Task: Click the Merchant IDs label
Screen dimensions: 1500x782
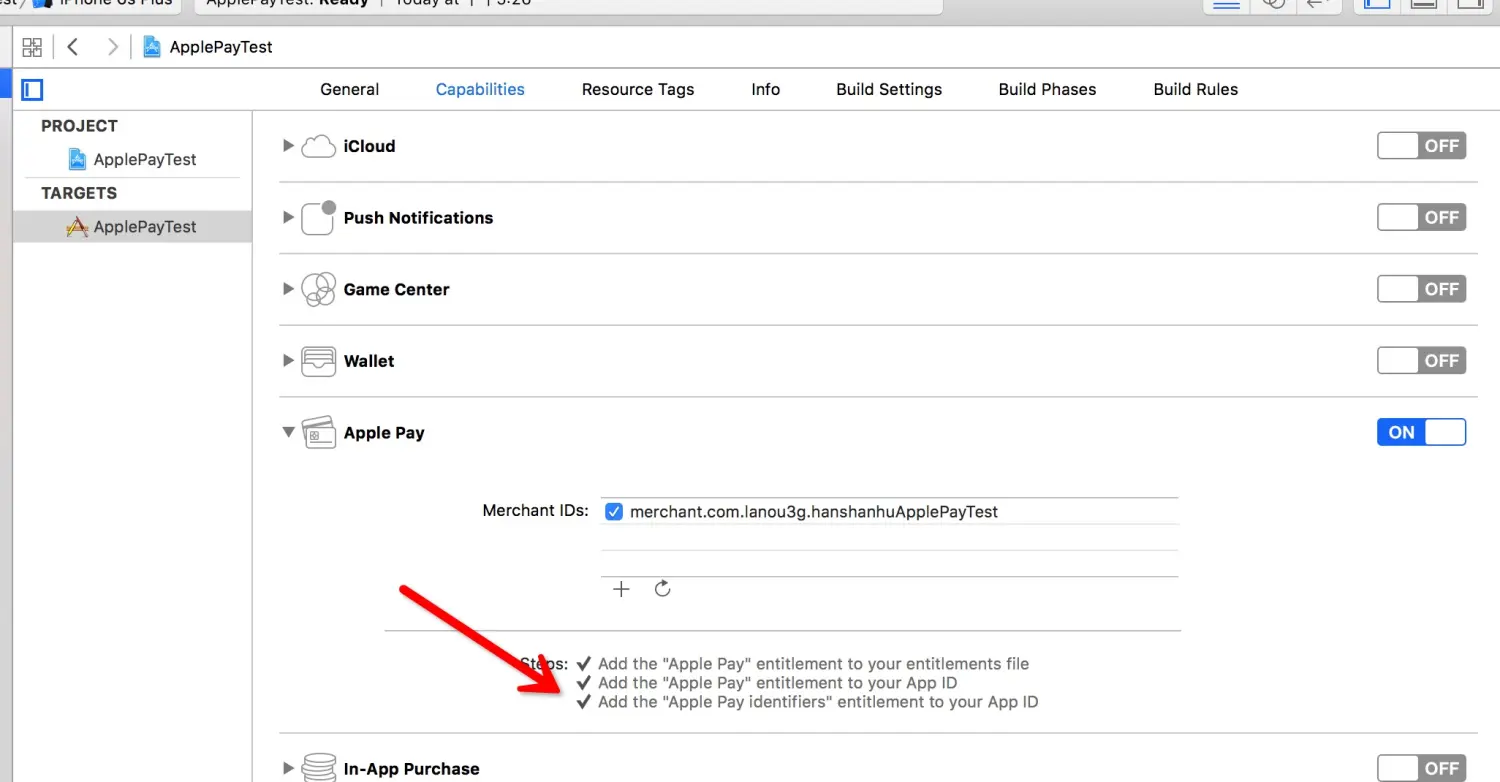Action: 535,510
